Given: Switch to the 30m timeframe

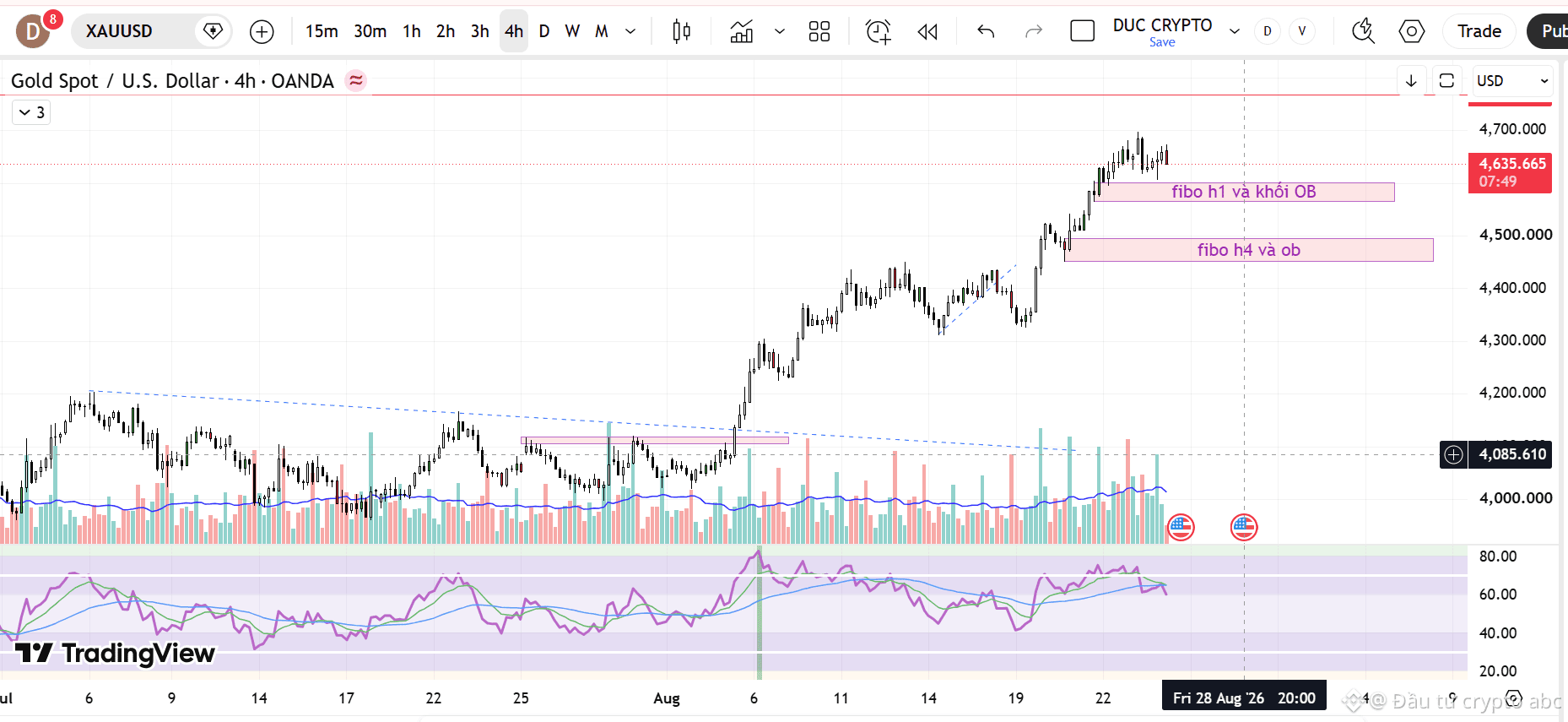Looking at the screenshot, I should tap(370, 31).
